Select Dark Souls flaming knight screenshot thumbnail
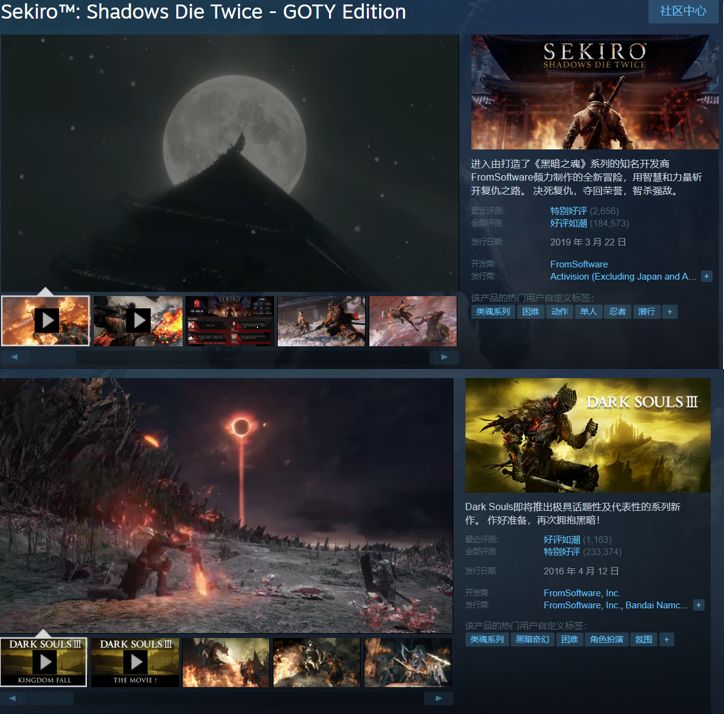This screenshot has height=714, width=724. [316, 663]
